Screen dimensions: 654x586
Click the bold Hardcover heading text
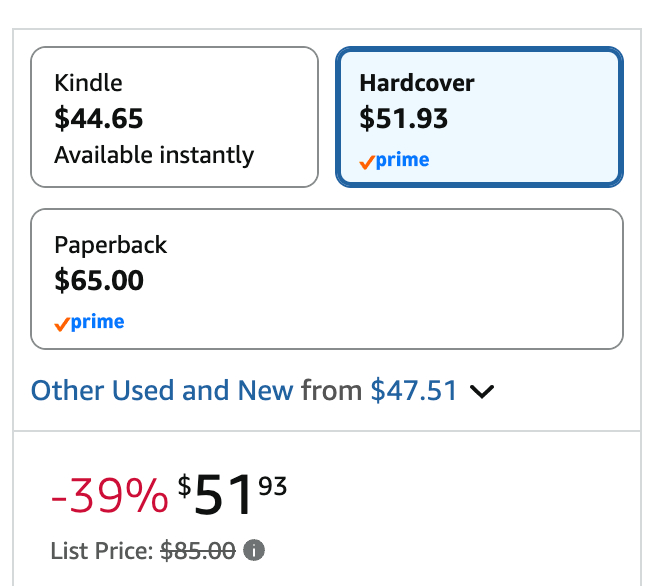point(418,82)
